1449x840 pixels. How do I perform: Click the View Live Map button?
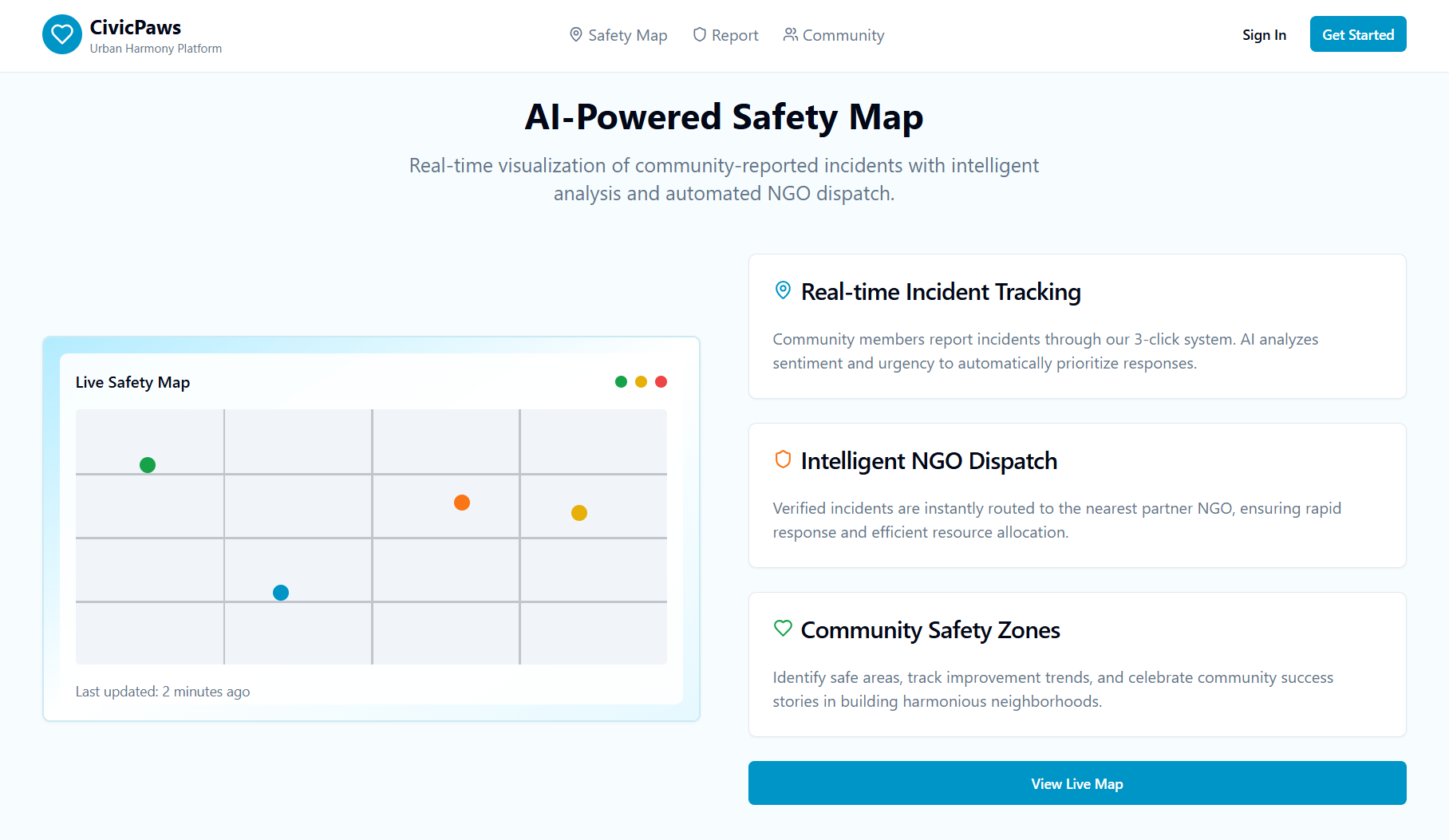pyautogui.click(x=1077, y=783)
